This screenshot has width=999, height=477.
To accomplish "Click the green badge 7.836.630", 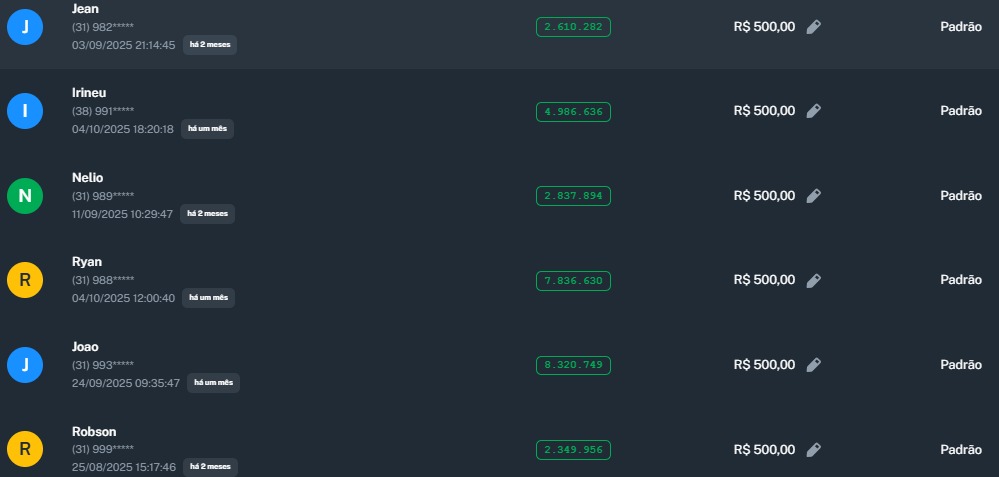I will click(573, 280).
